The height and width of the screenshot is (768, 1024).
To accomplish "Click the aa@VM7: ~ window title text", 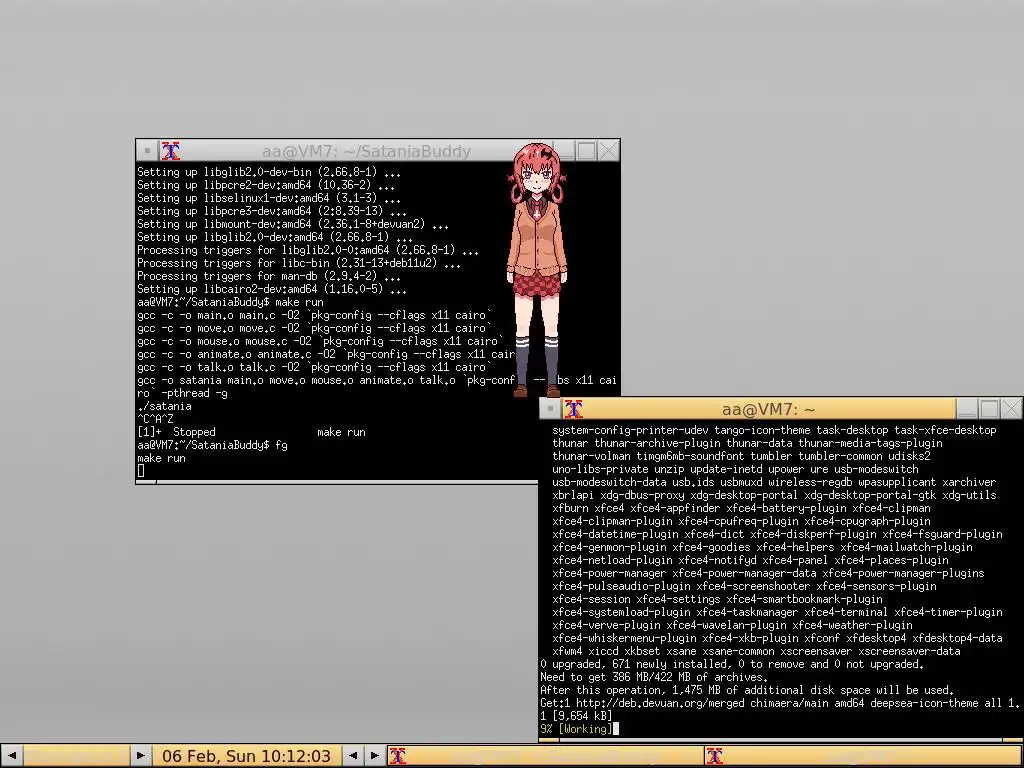I will pos(768,409).
